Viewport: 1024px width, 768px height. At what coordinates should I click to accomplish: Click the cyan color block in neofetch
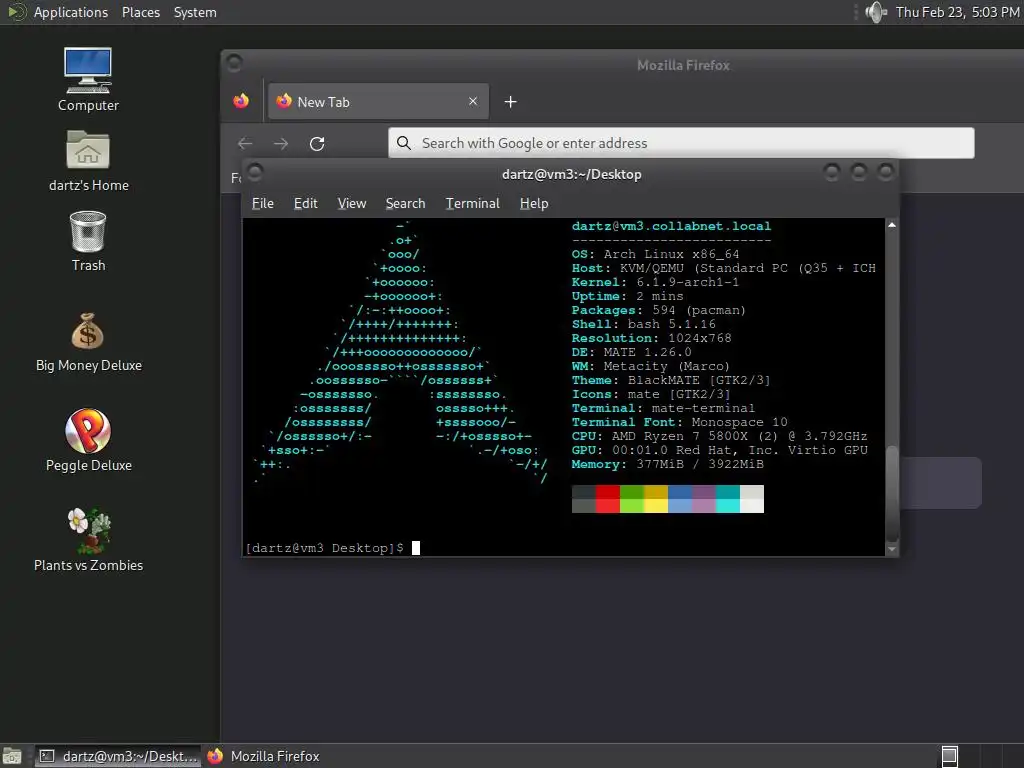(x=728, y=499)
